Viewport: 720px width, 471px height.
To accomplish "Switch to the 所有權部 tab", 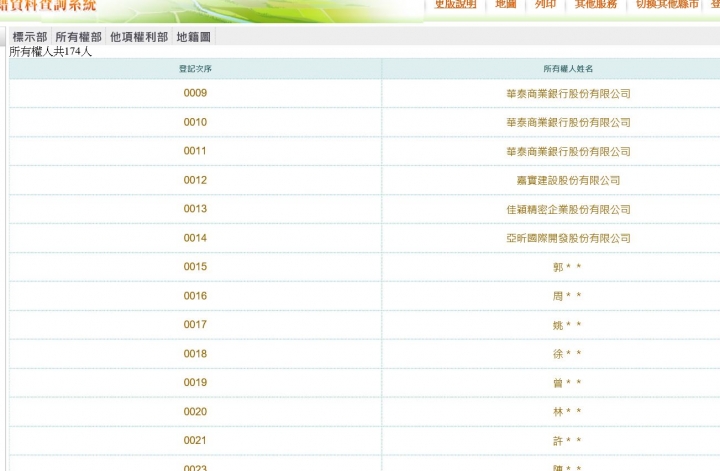I will point(79,37).
